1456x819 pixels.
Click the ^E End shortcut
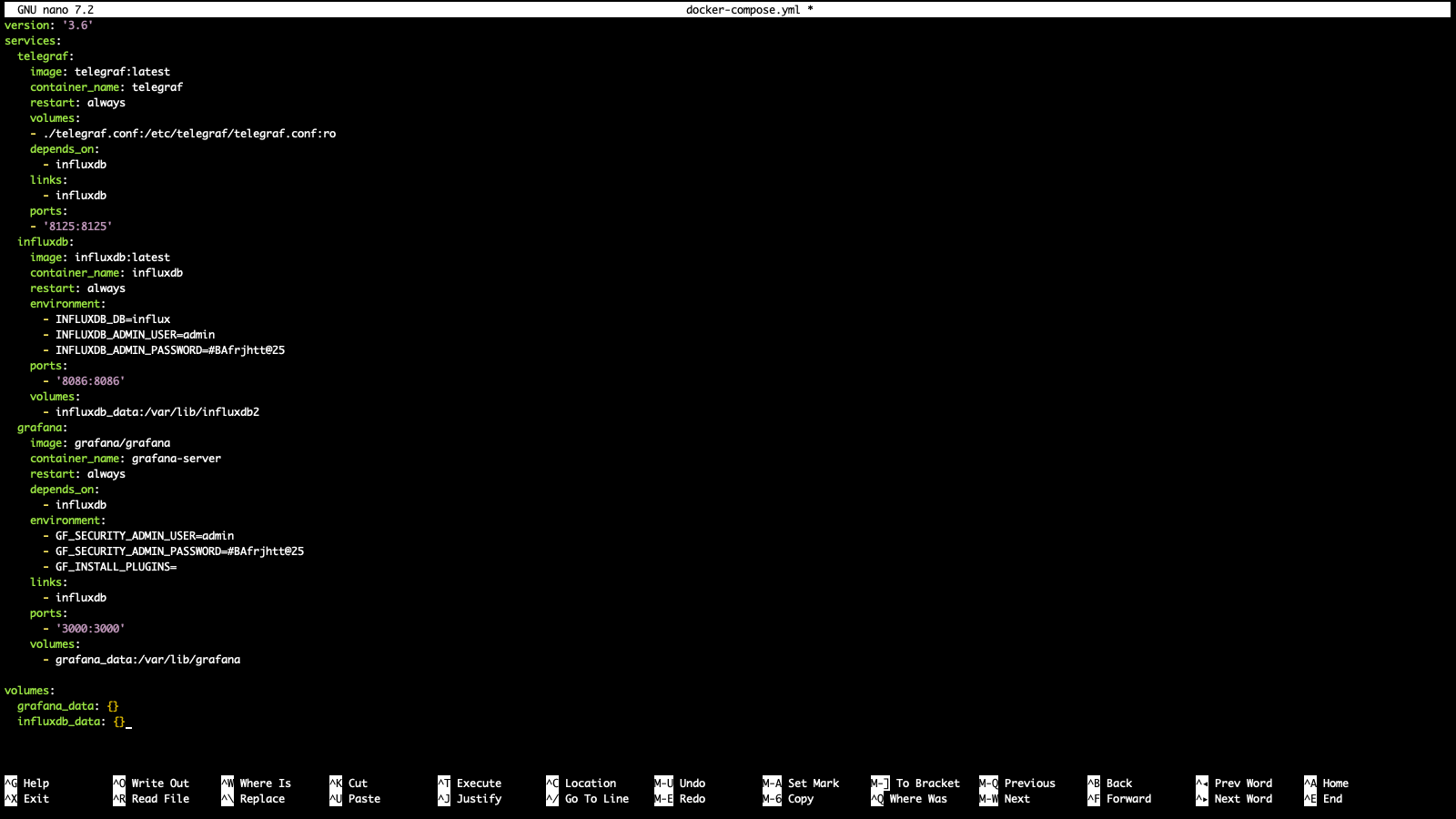tap(1323, 799)
